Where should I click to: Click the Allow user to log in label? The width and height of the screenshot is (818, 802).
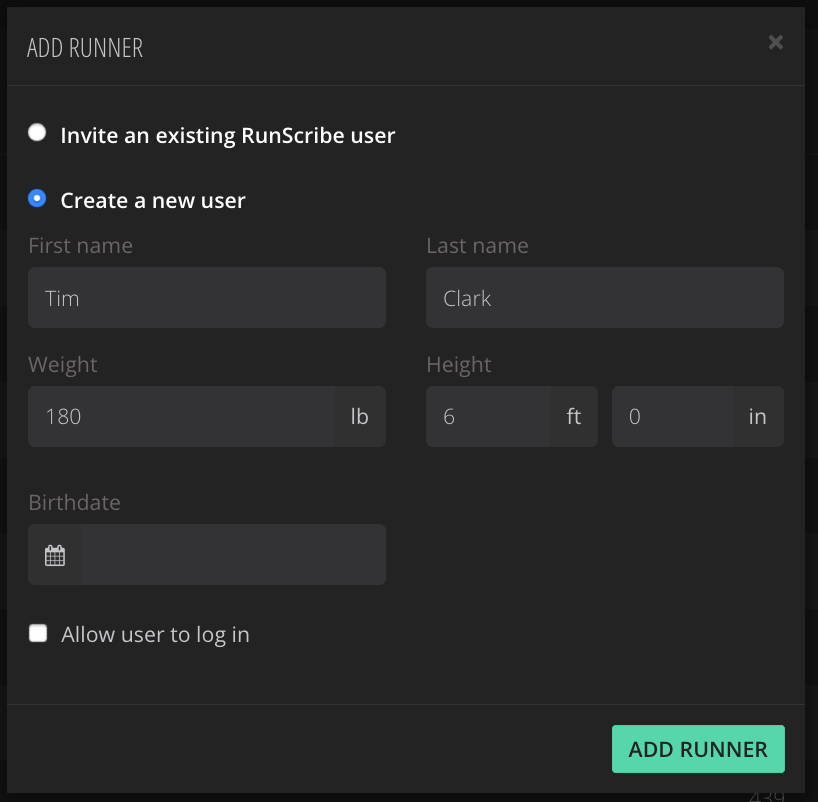click(155, 635)
